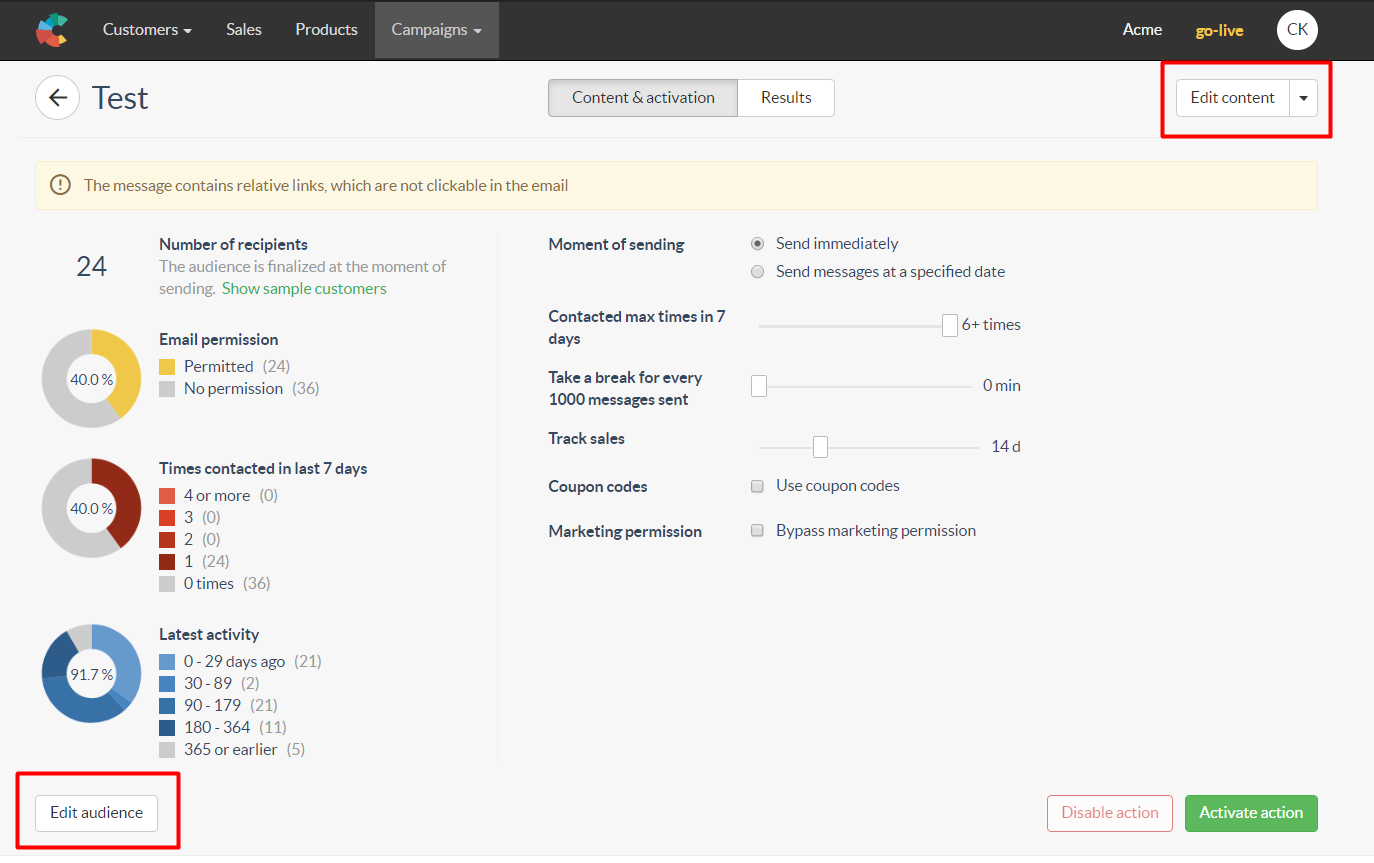Image resolution: width=1374 pixels, height=863 pixels.
Task: Tick Bypass marketing permission checkbox
Action: 757,531
